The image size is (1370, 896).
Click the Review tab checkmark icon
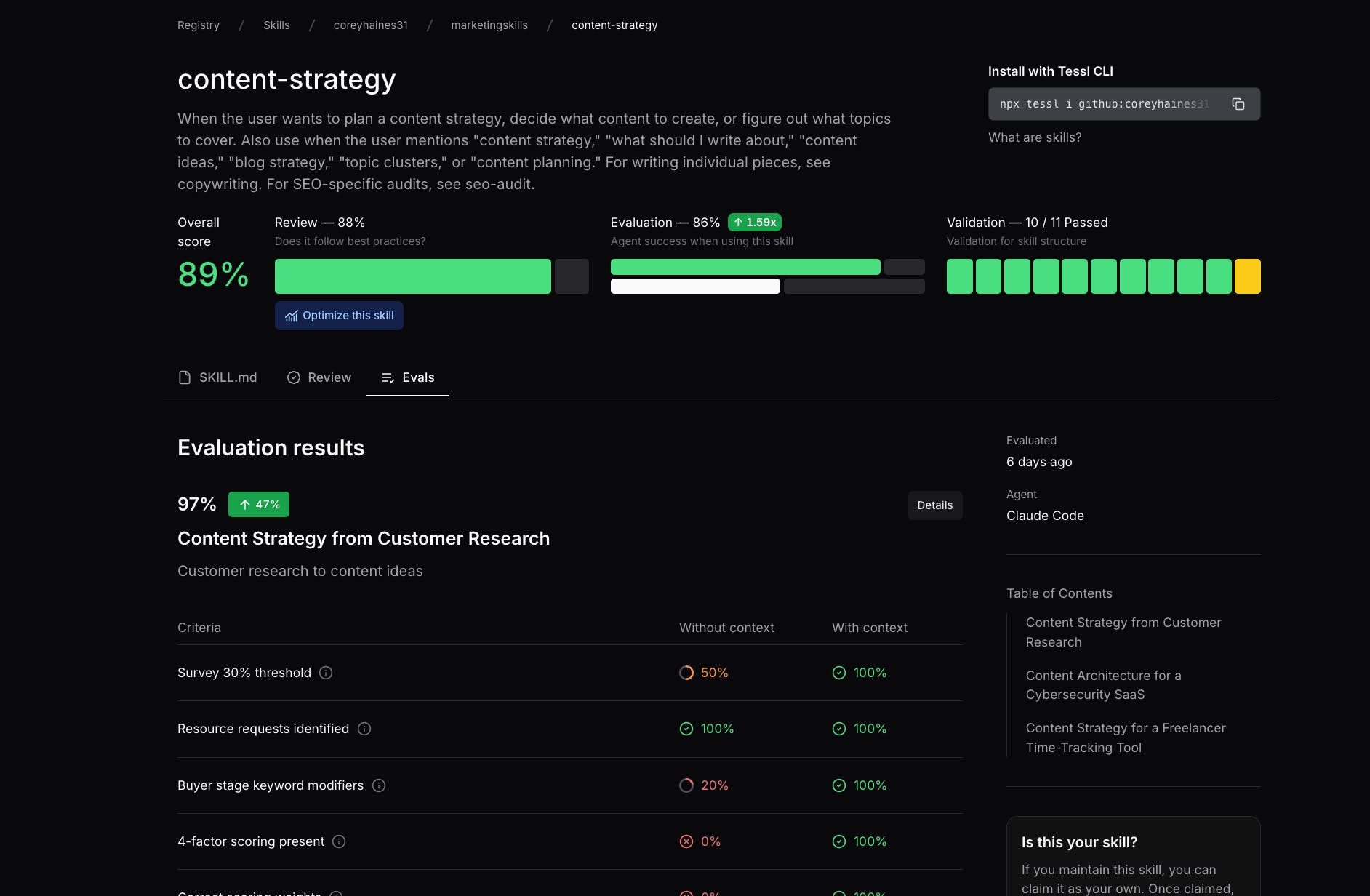[x=294, y=377]
